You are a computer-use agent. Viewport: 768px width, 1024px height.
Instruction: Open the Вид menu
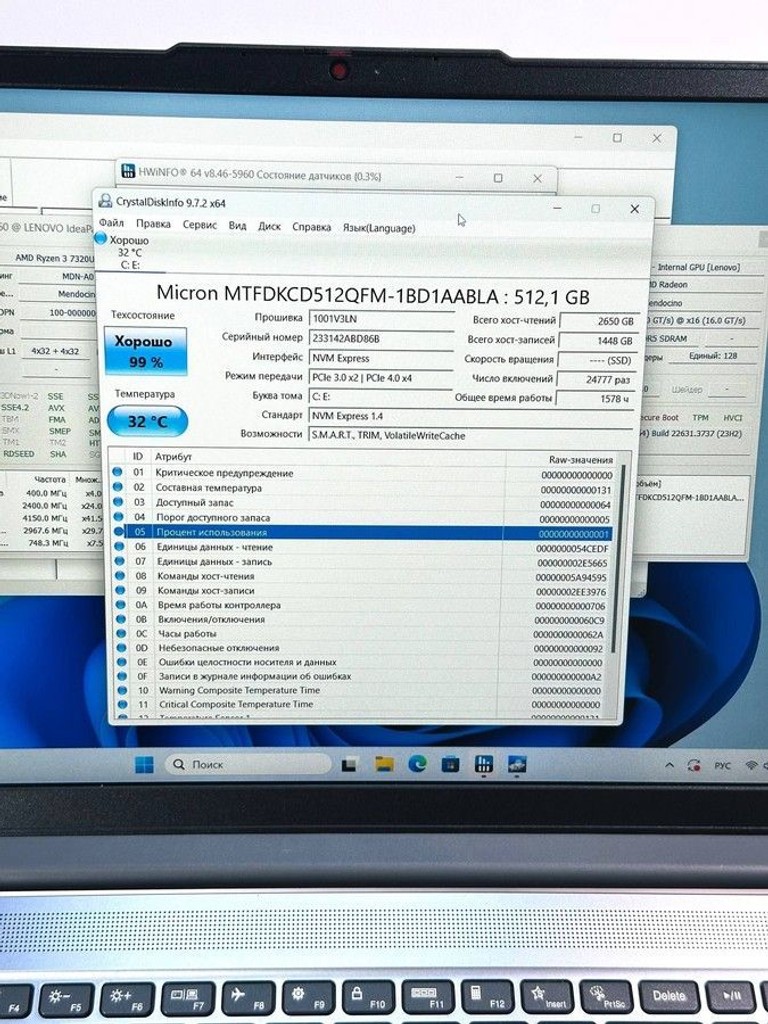pos(237,225)
